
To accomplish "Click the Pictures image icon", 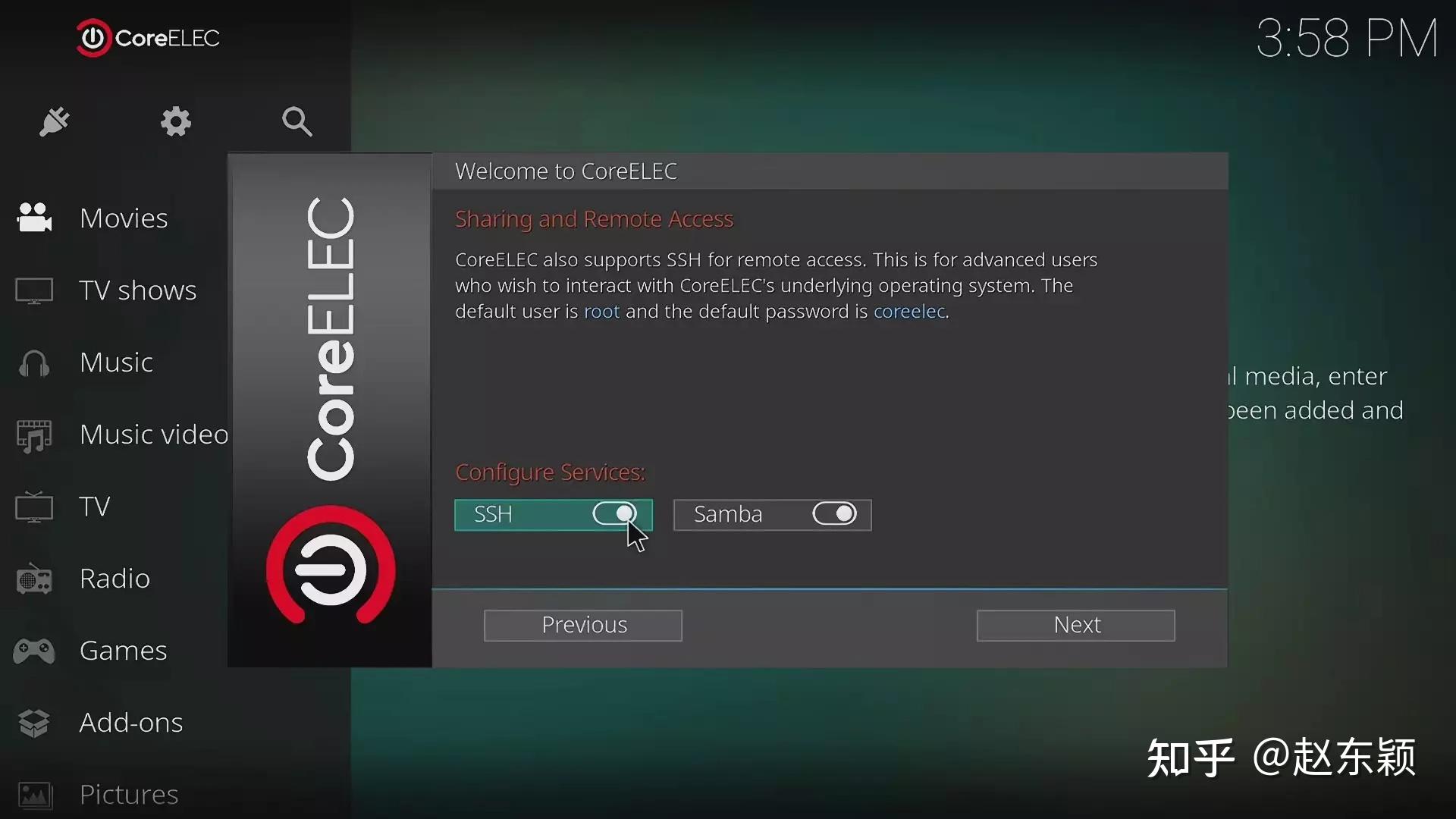I will point(34,795).
